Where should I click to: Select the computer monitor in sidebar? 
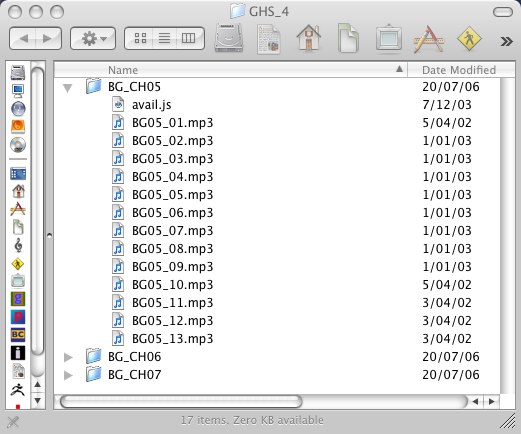coord(18,91)
